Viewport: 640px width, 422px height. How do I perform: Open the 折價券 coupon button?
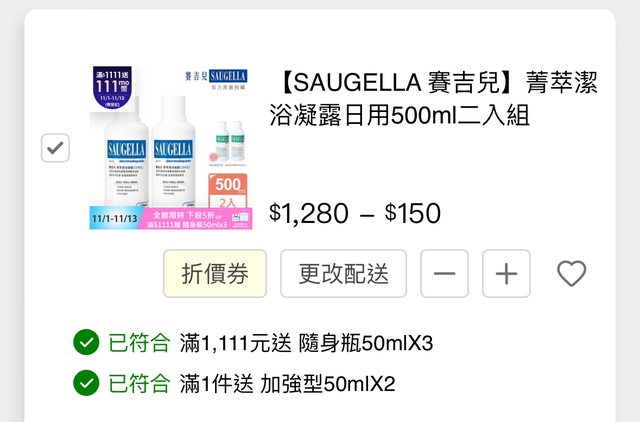(x=215, y=273)
